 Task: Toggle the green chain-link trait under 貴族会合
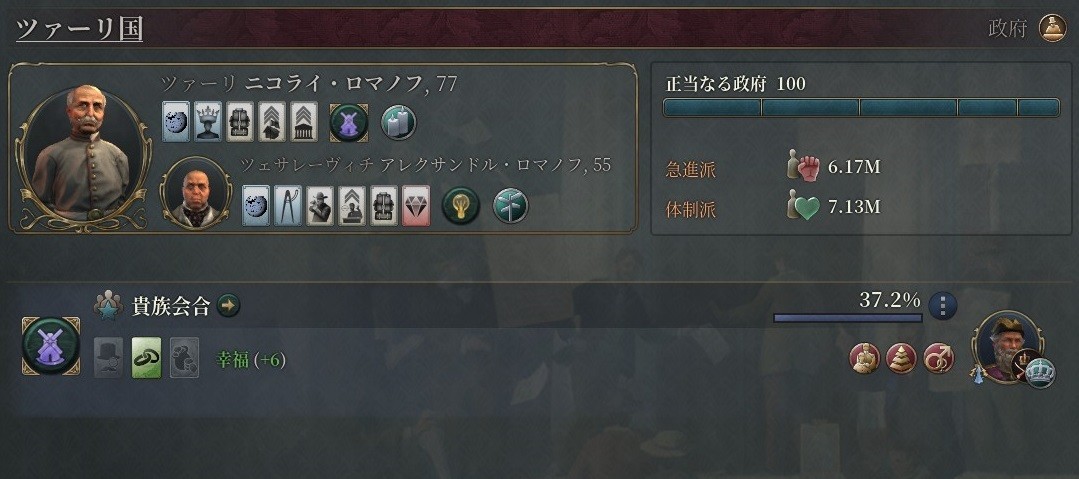click(x=147, y=357)
